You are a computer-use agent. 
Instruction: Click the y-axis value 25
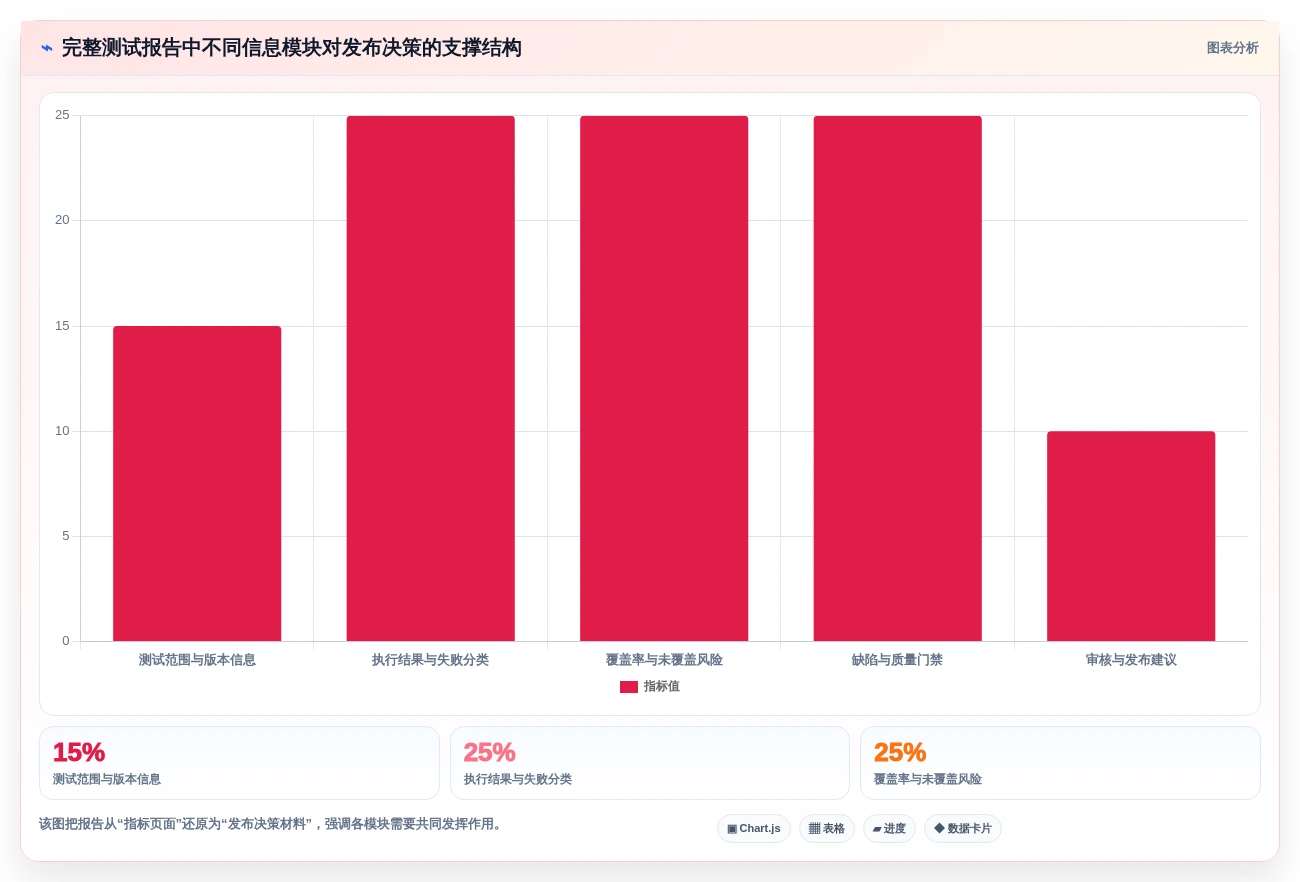(62, 115)
